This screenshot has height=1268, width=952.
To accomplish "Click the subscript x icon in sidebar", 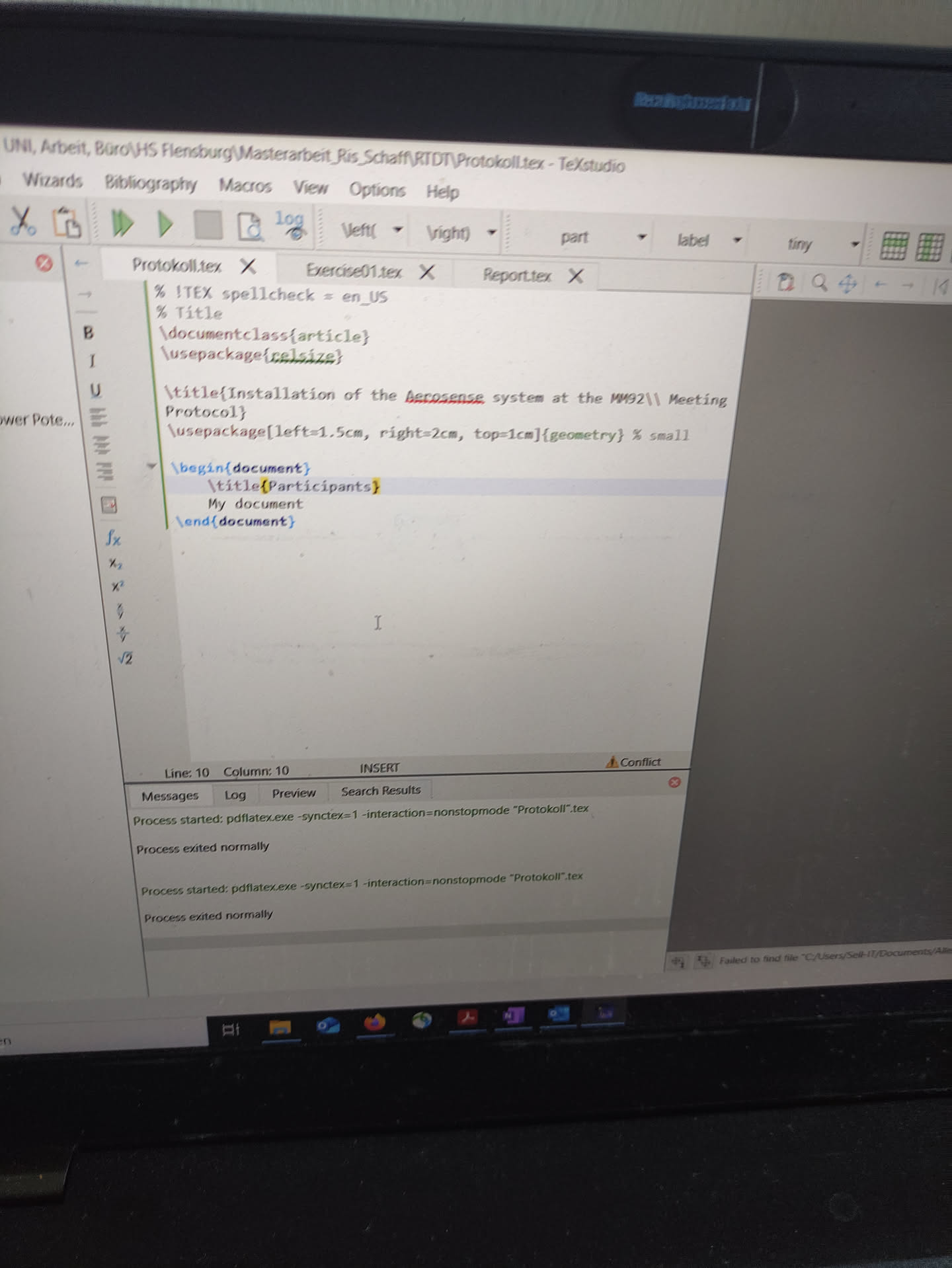I will (x=116, y=564).
